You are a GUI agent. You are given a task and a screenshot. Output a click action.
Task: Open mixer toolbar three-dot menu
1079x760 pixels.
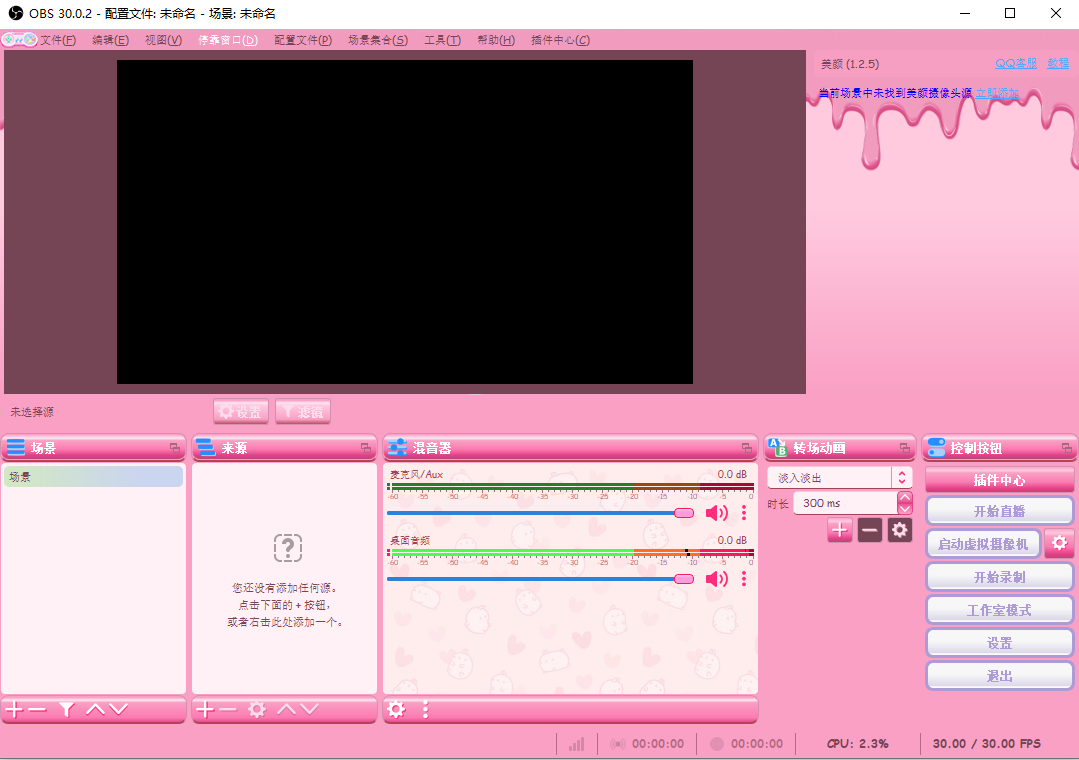[425, 709]
